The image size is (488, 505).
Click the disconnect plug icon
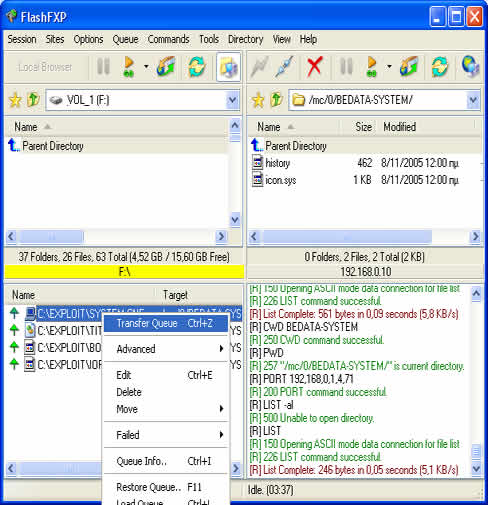(x=284, y=66)
